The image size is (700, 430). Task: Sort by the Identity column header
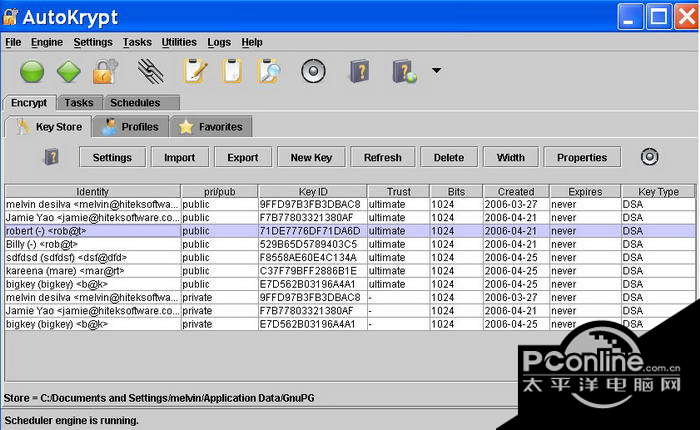click(x=92, y=192)
